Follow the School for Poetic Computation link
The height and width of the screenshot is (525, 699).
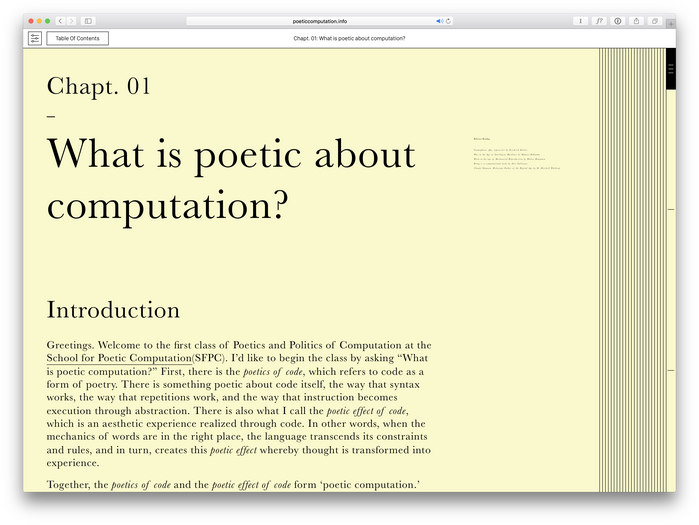[119, 358]
